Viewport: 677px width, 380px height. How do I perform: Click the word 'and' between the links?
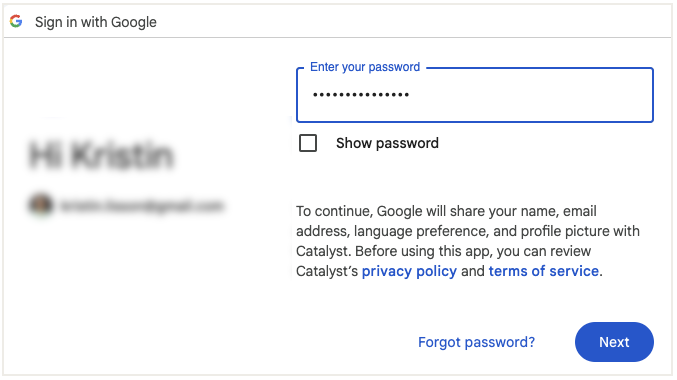pos(472,271)
